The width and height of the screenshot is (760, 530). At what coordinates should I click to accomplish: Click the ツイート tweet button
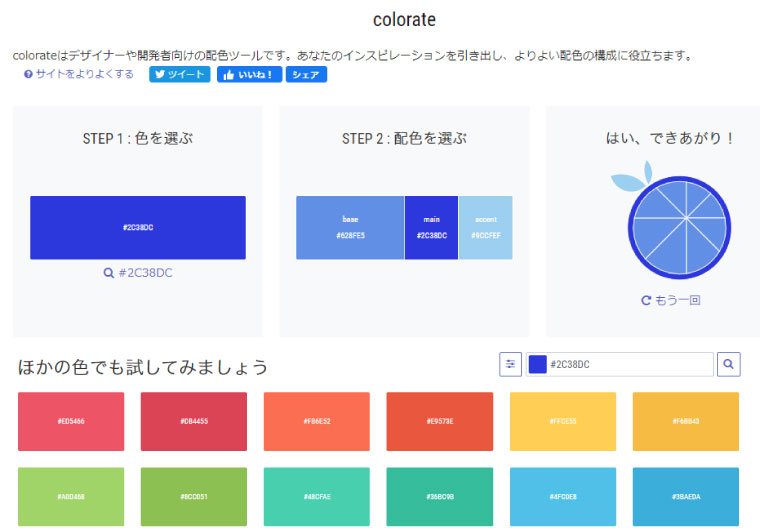[x=179, y=74]
